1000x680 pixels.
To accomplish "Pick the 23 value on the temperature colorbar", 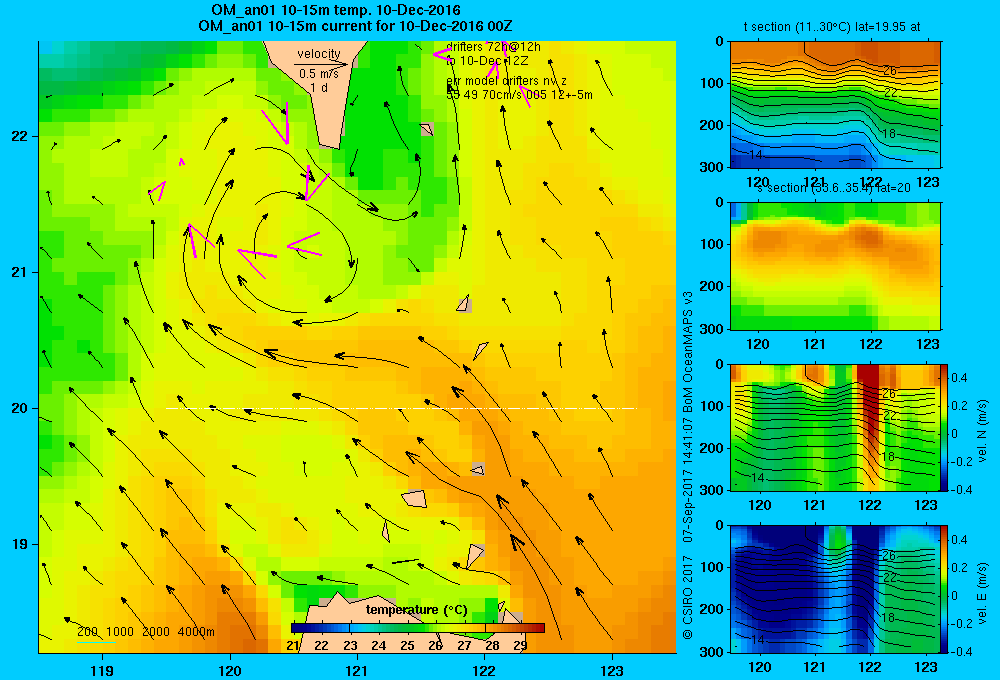I will point(350,646).
